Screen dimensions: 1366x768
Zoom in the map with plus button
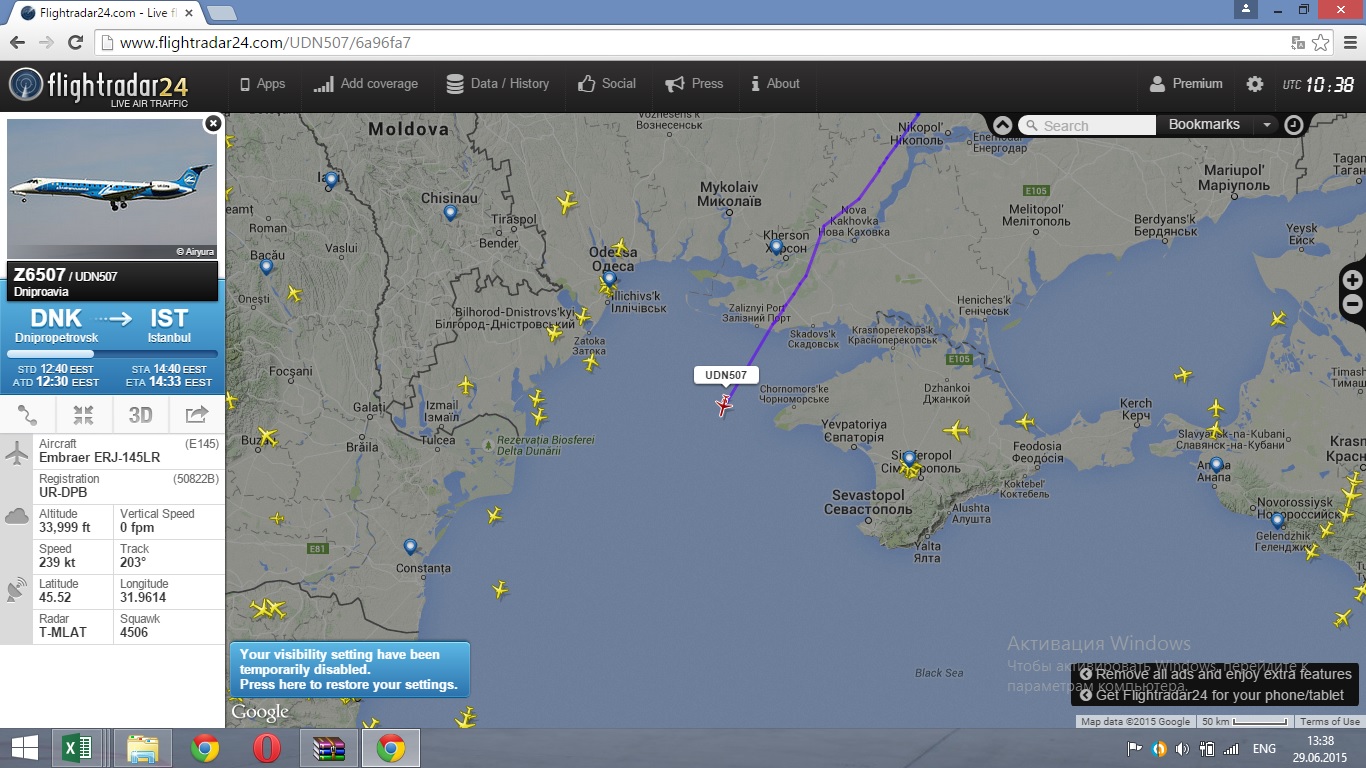(1352, 280)
